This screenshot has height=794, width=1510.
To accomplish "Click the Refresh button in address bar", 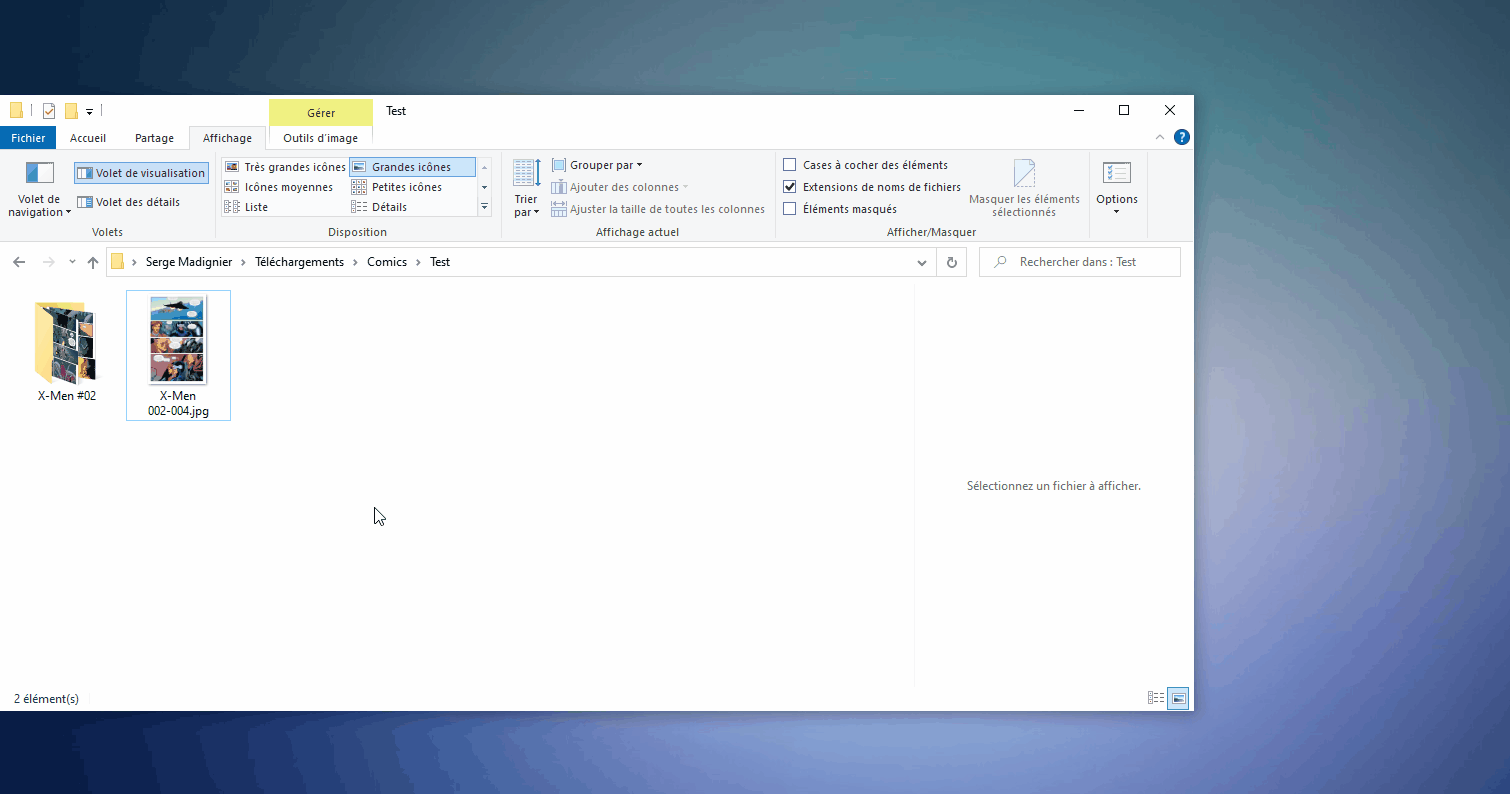I will tap(952, 262).
